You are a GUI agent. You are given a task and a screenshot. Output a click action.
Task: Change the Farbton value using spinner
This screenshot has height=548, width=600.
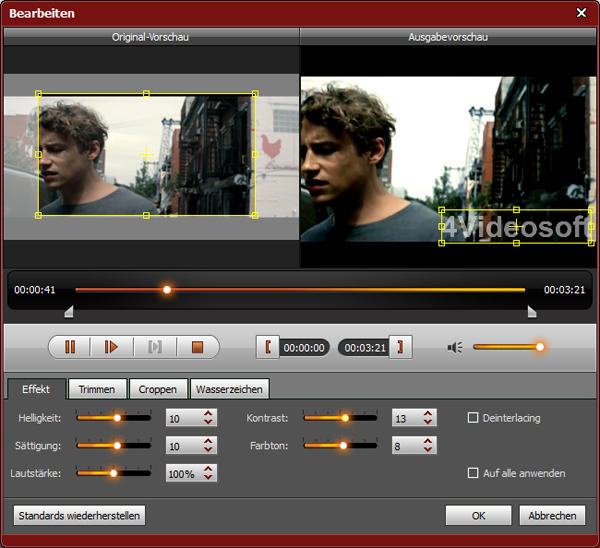[x=428, y=446]
